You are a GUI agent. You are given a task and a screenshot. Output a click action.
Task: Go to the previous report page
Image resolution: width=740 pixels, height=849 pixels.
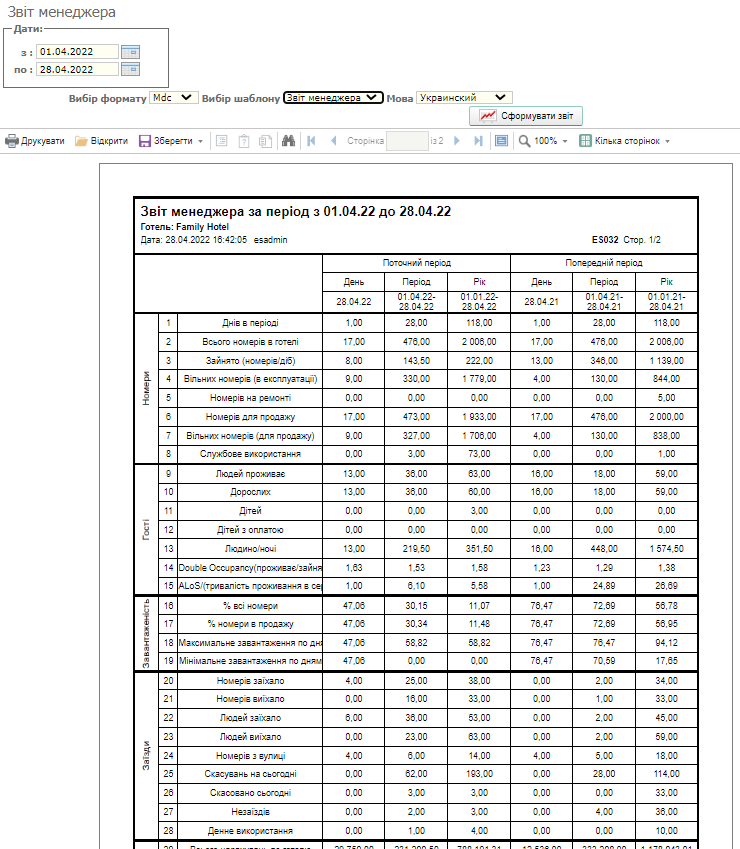tap(333, 141)
